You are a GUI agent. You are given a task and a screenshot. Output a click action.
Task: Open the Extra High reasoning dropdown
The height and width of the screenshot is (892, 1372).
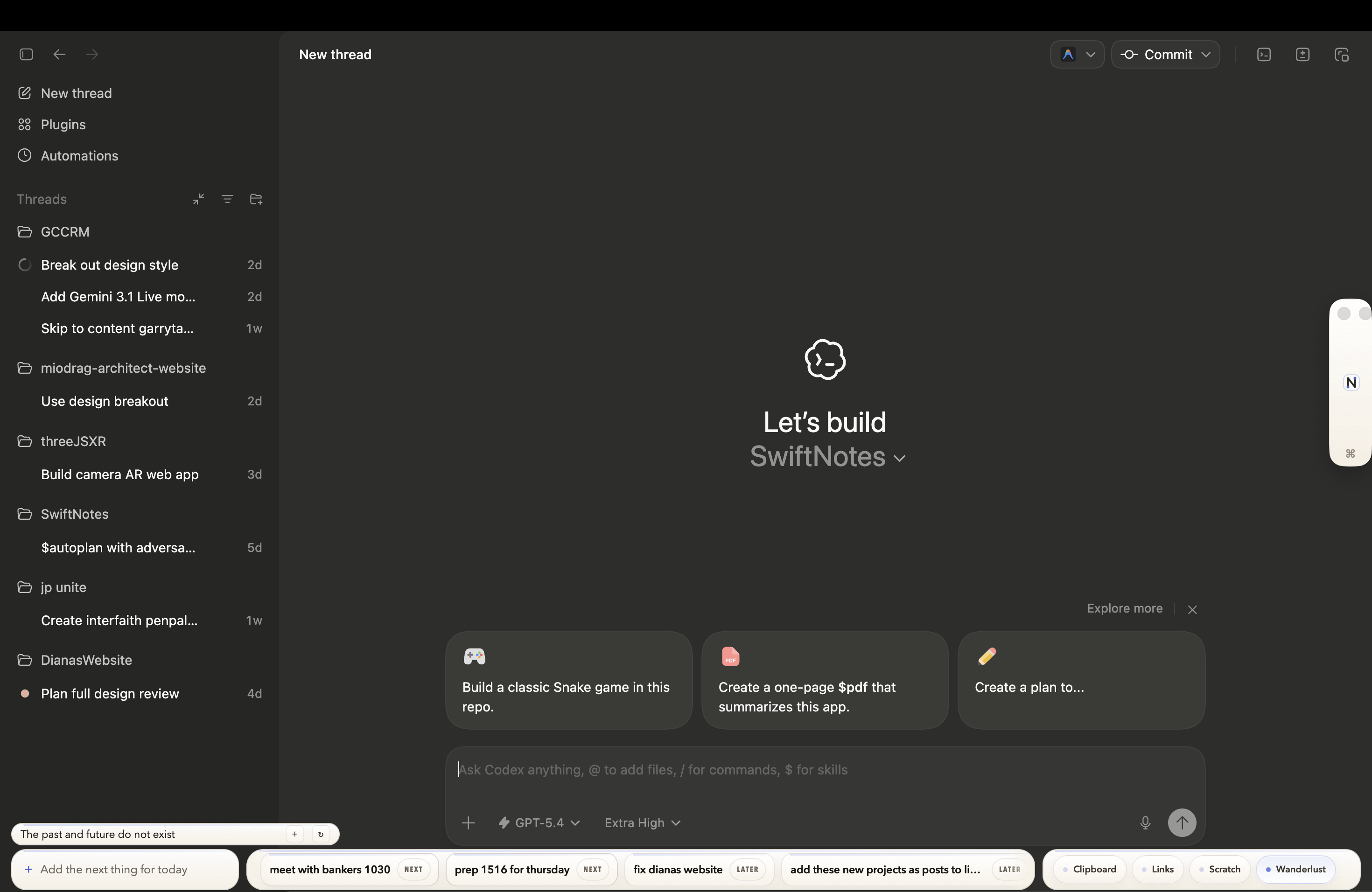pos(642,822)
